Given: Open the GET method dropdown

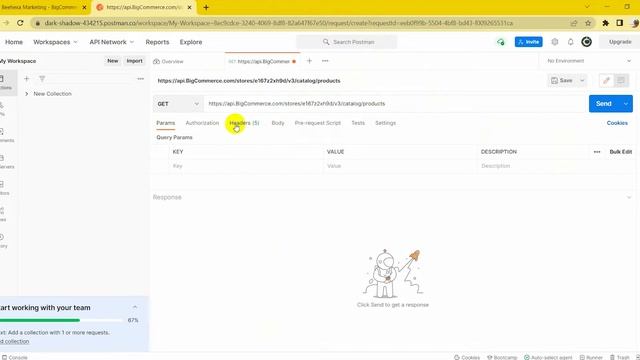Looking at the screenshot, I should 178,104.
